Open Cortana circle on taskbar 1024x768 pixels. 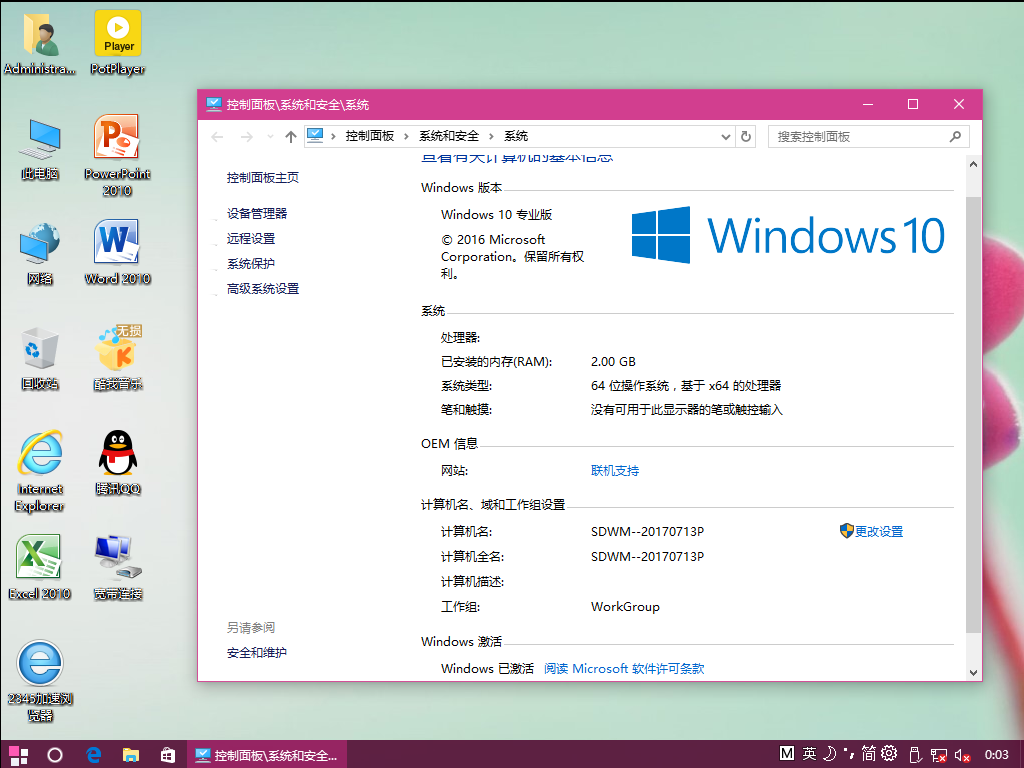56,755
